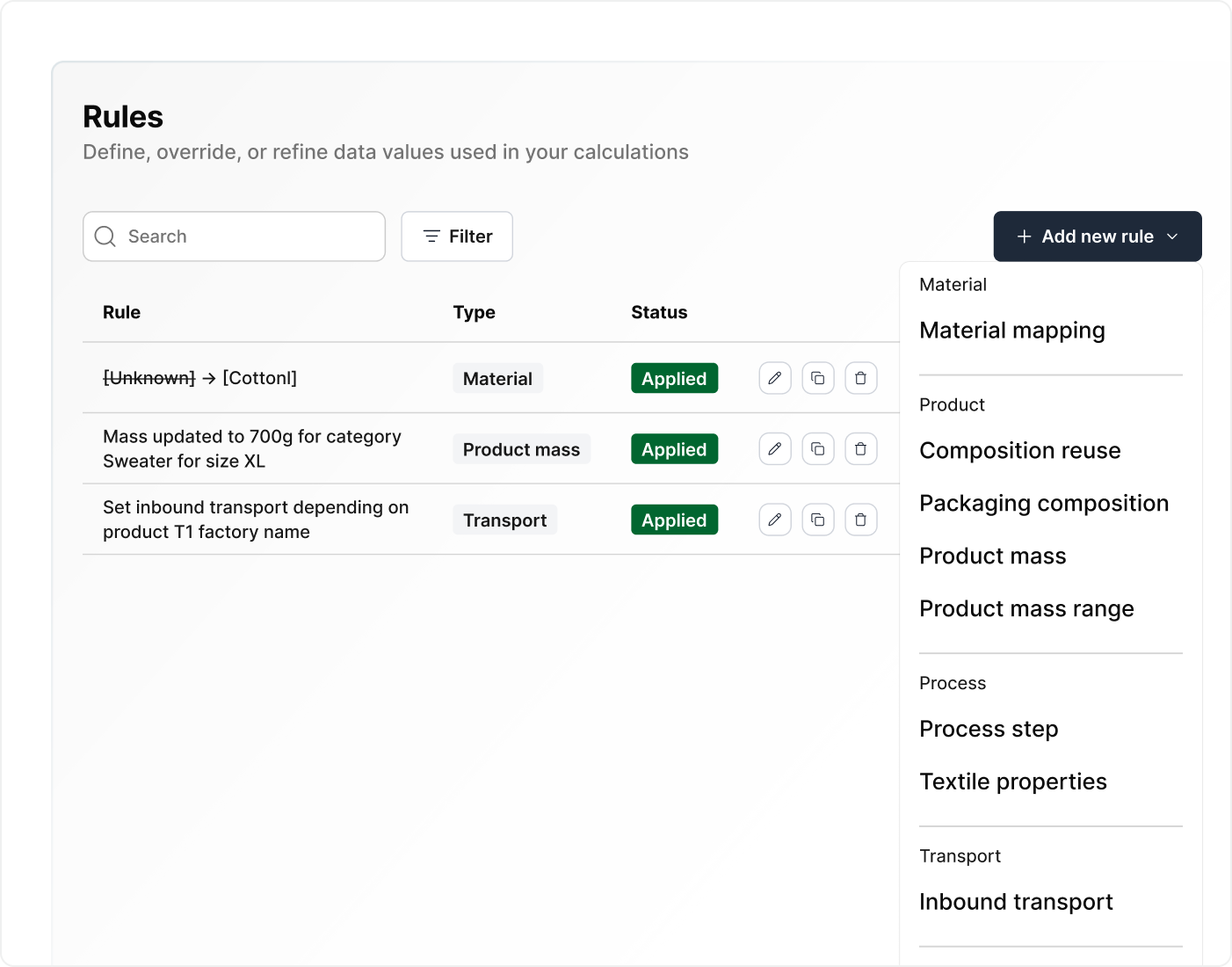This screenshot has height=967, width=1232.
Task: Edit the Sweater mass update rule
Action: (x=774, y=449)
